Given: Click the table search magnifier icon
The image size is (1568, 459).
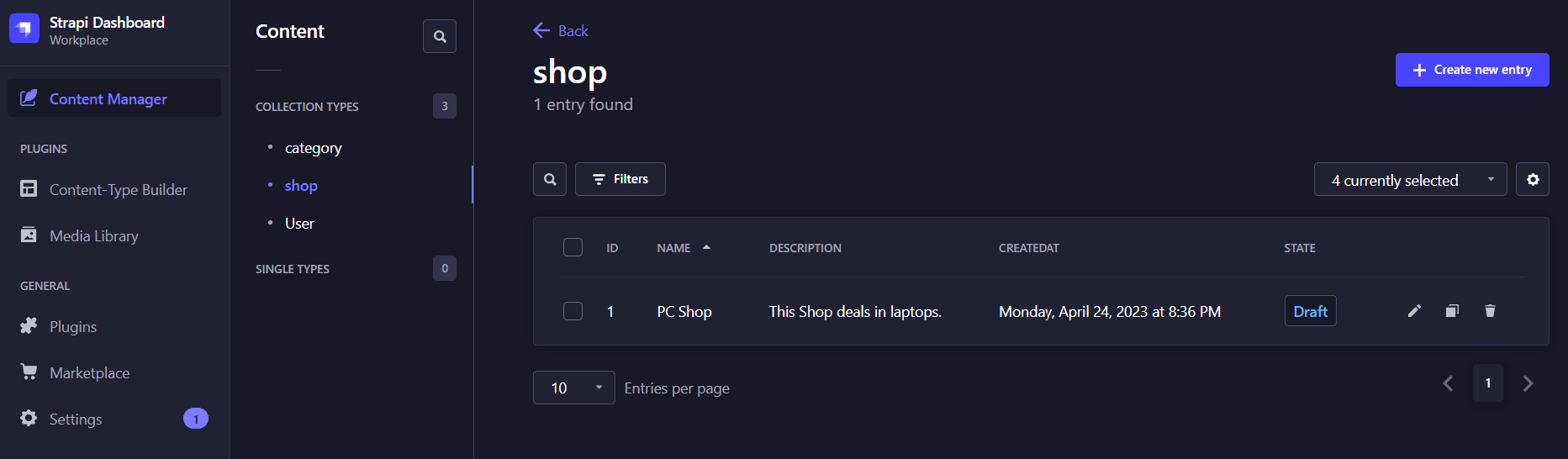Looking at the screenshot, I should pyautogui.click(x=550, y=179).
